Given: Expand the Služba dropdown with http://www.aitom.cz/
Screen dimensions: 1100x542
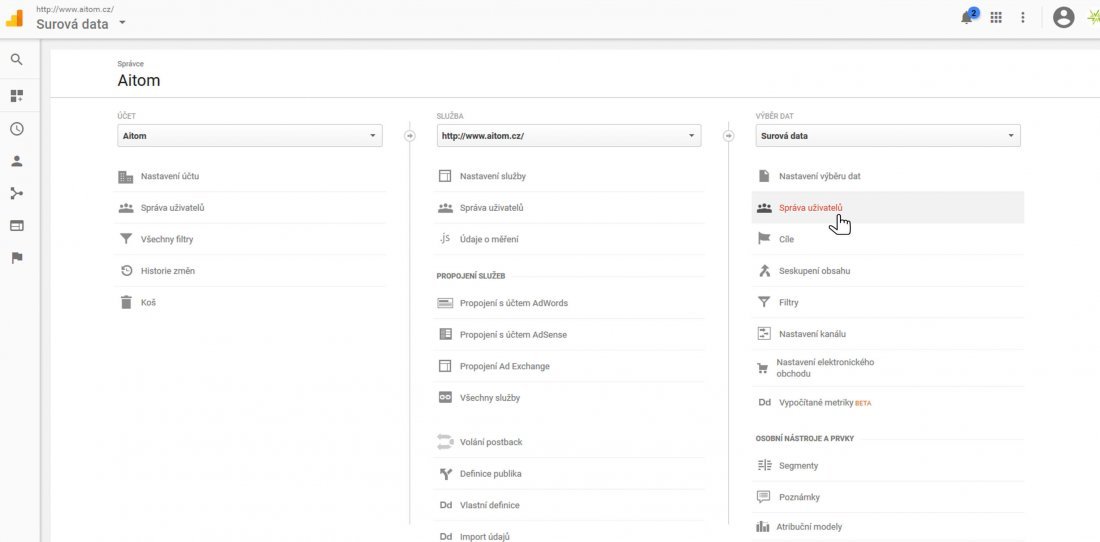Looking at the screenshot, I should 568,136.
